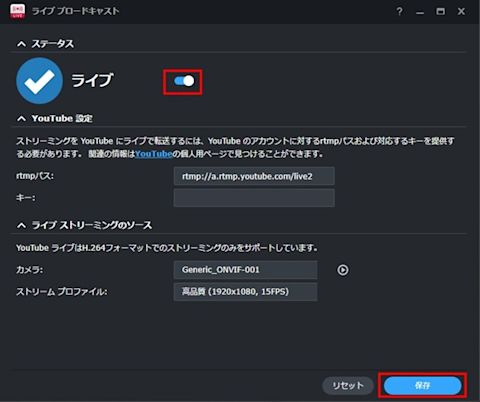Collapse the ステータス section
The width and height of the screenshot is (480, 402).
[21, 44]
